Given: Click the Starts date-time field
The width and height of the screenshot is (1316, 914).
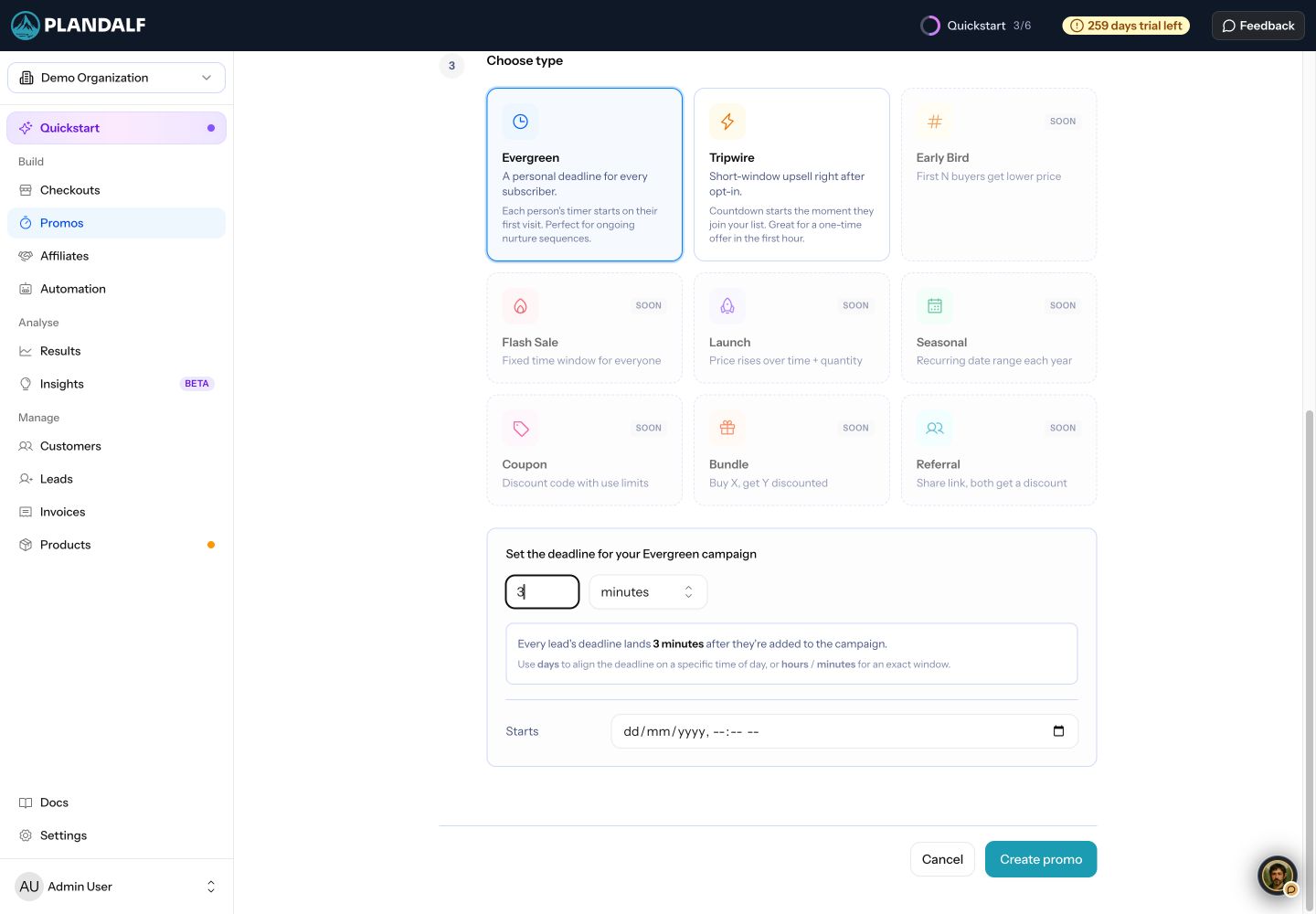Looking at the screenshot, I should [844, 731].
